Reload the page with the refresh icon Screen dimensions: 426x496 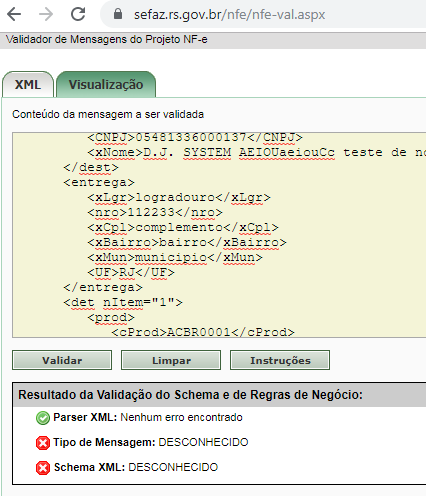point(78,14)
